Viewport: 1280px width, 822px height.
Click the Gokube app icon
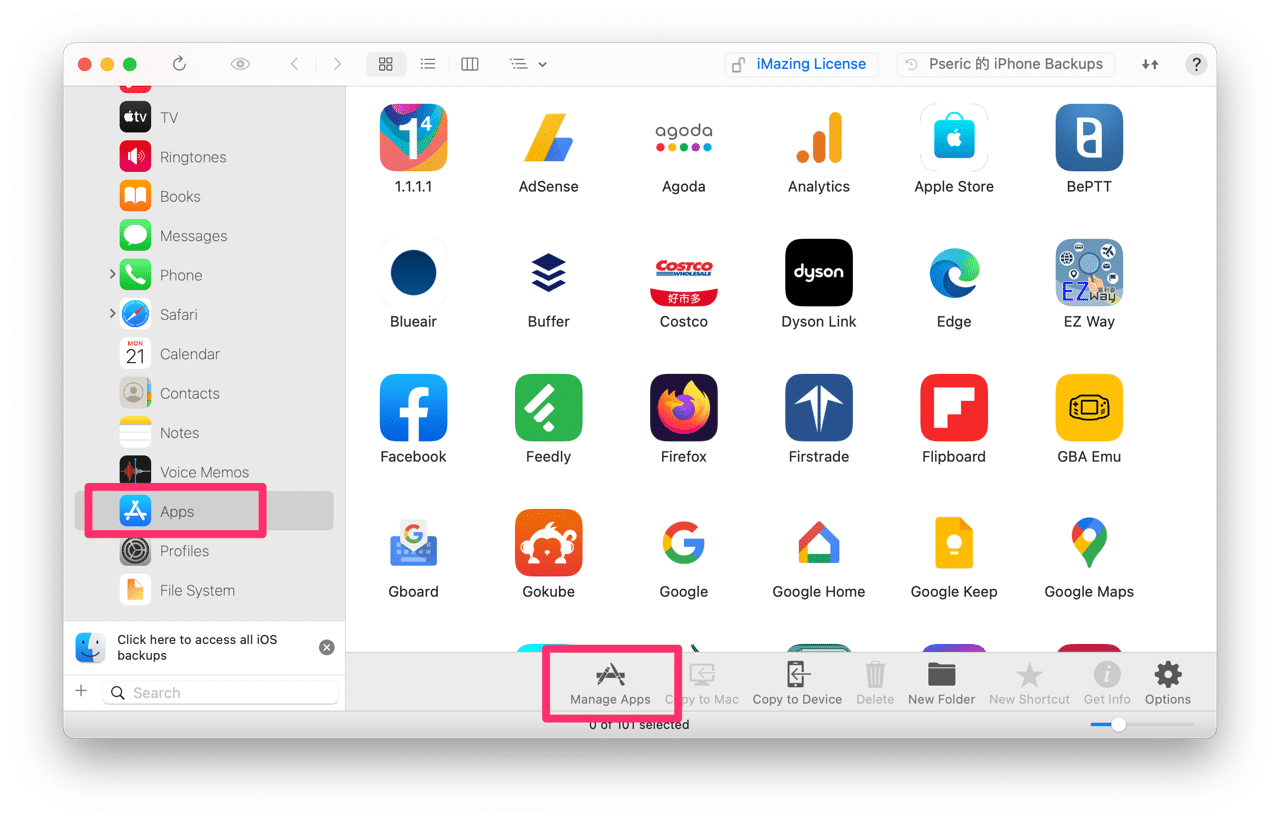(x=548, y=543)
